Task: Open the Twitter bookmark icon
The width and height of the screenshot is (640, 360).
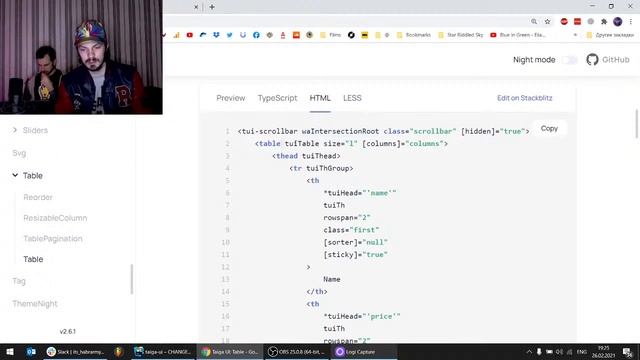Action: point(229,35)
